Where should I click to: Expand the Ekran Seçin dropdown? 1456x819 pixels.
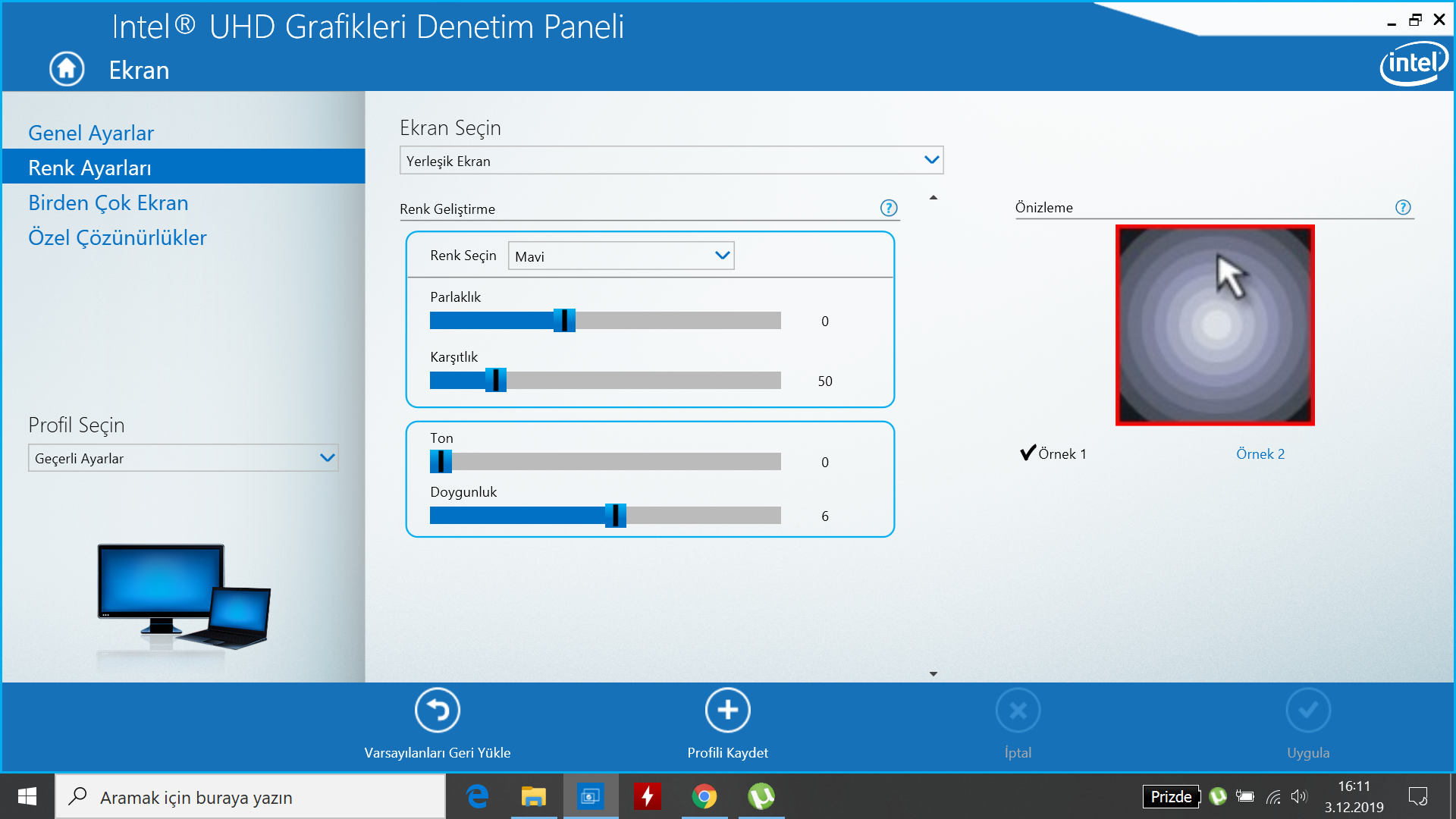(x=671, y=160)
